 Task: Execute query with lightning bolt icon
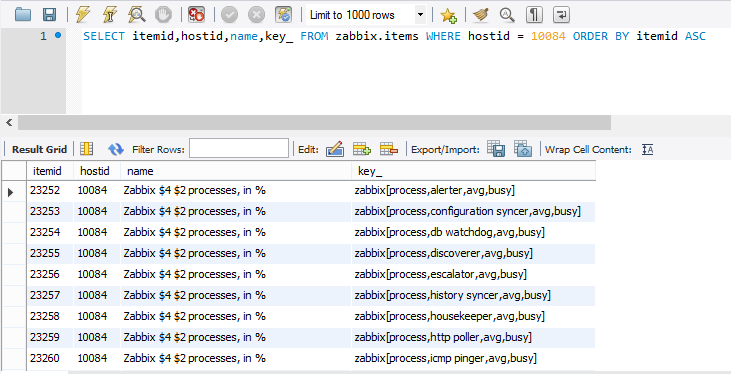point(83,14)
